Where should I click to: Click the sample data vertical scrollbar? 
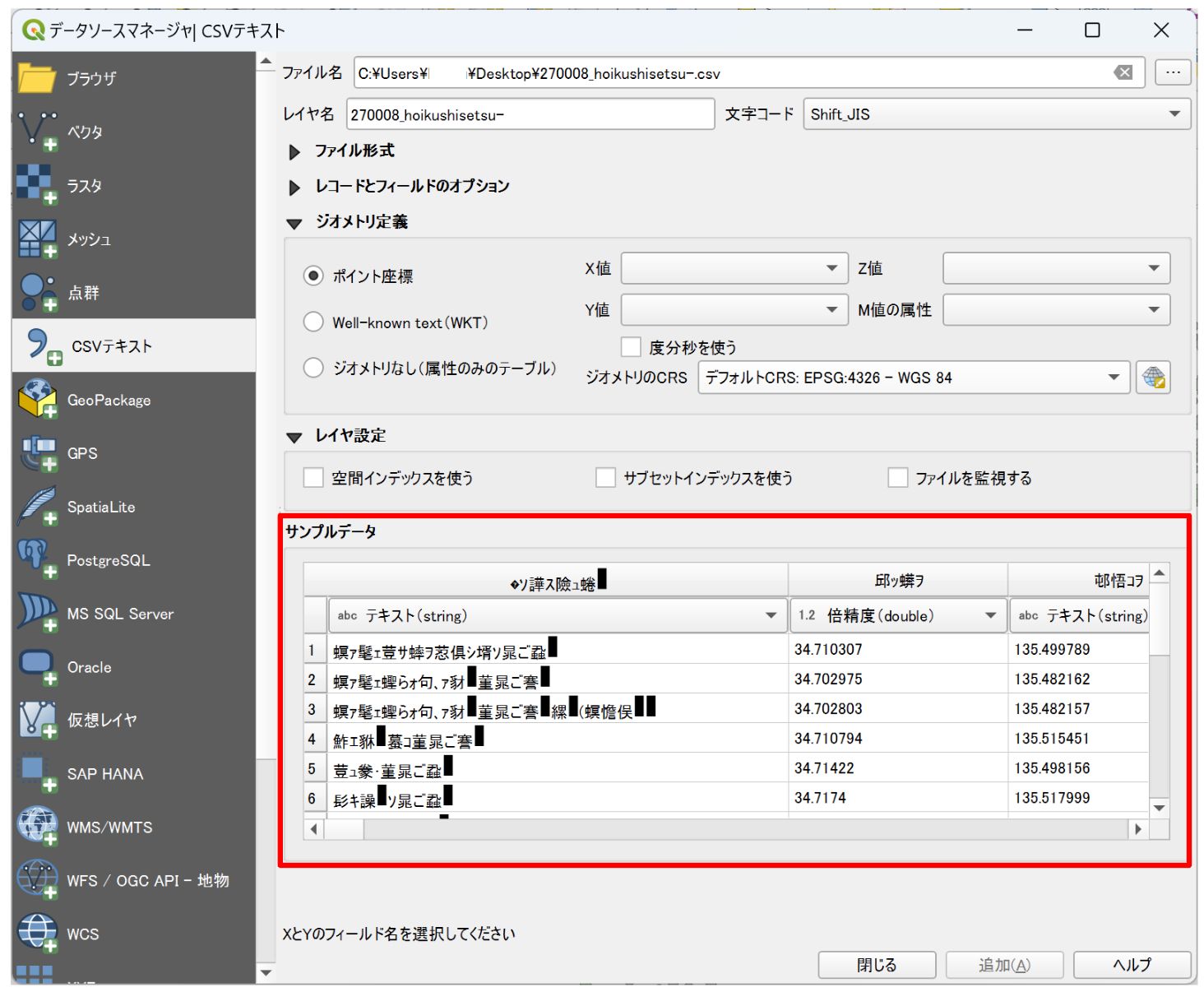click(1159, 690)
